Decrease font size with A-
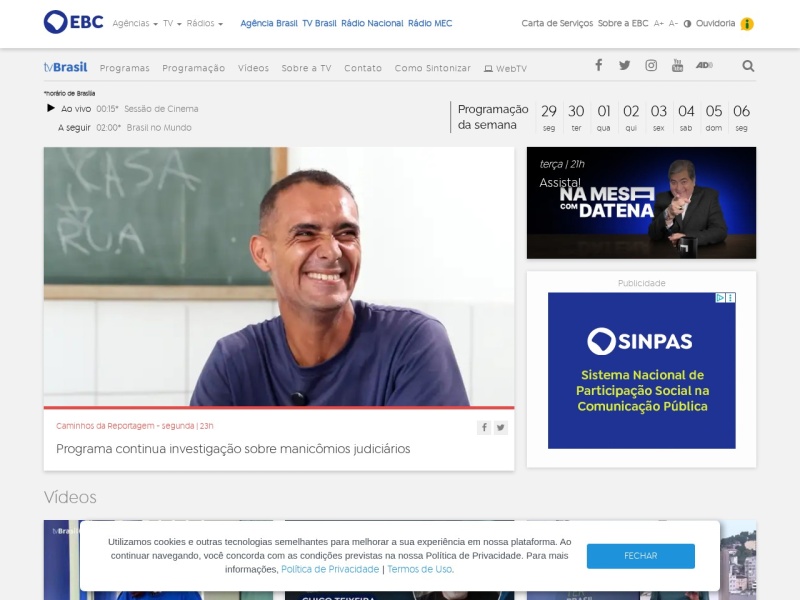This screenshot has height=600, width=800. click(673, 23)
